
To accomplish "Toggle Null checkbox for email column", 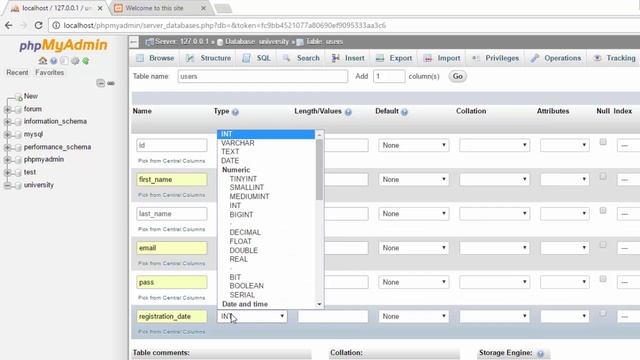I will point(603,245).
